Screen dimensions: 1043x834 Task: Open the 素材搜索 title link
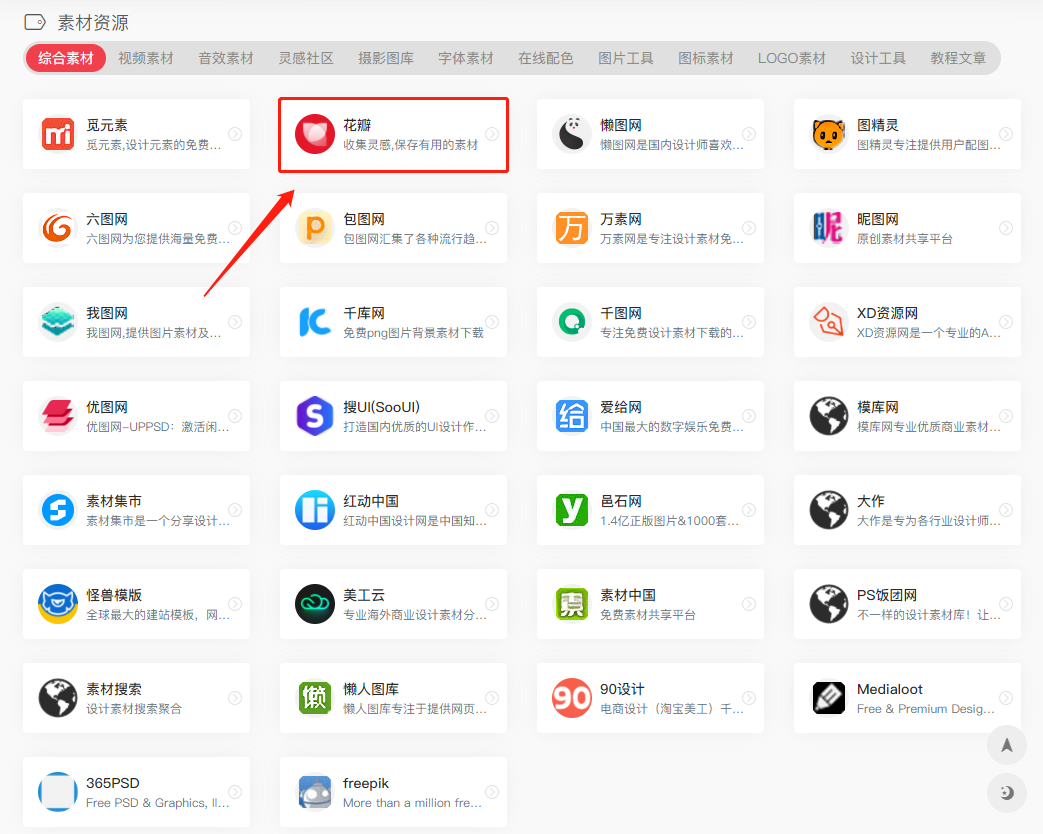114,688
